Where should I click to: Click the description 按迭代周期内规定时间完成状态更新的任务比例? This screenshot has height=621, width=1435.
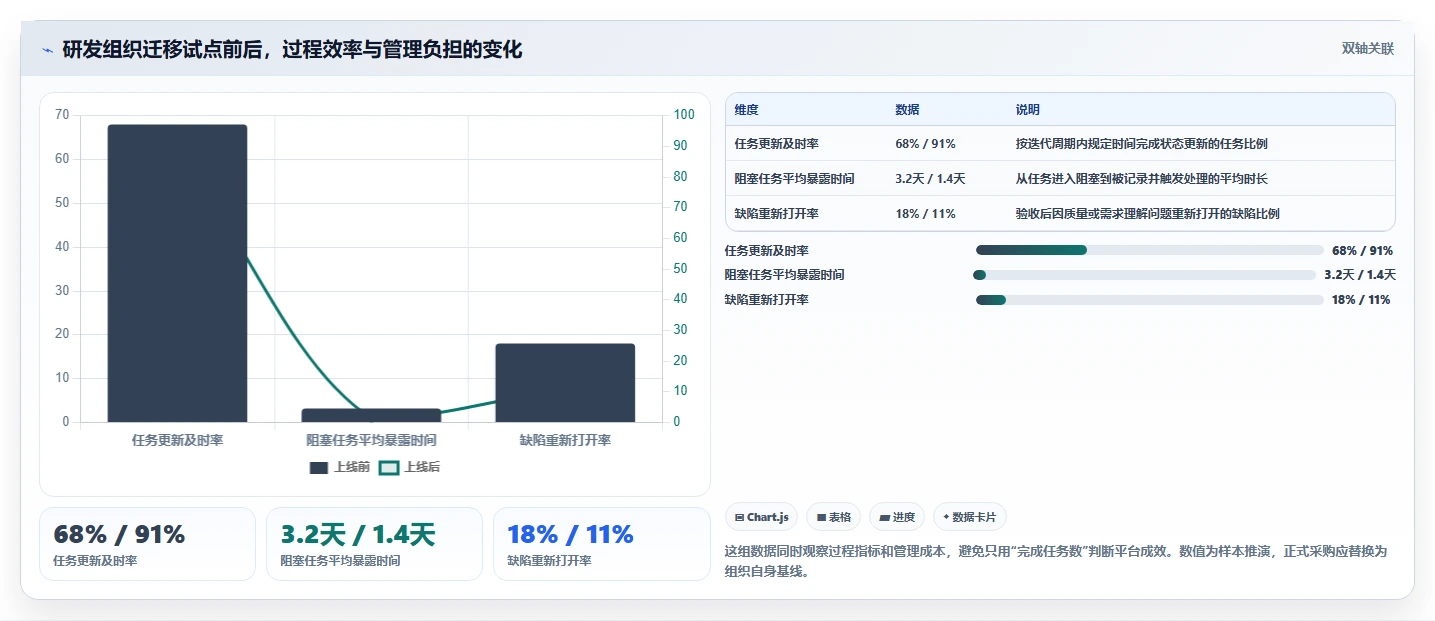pyautogui.click(x=1141, y=144)
